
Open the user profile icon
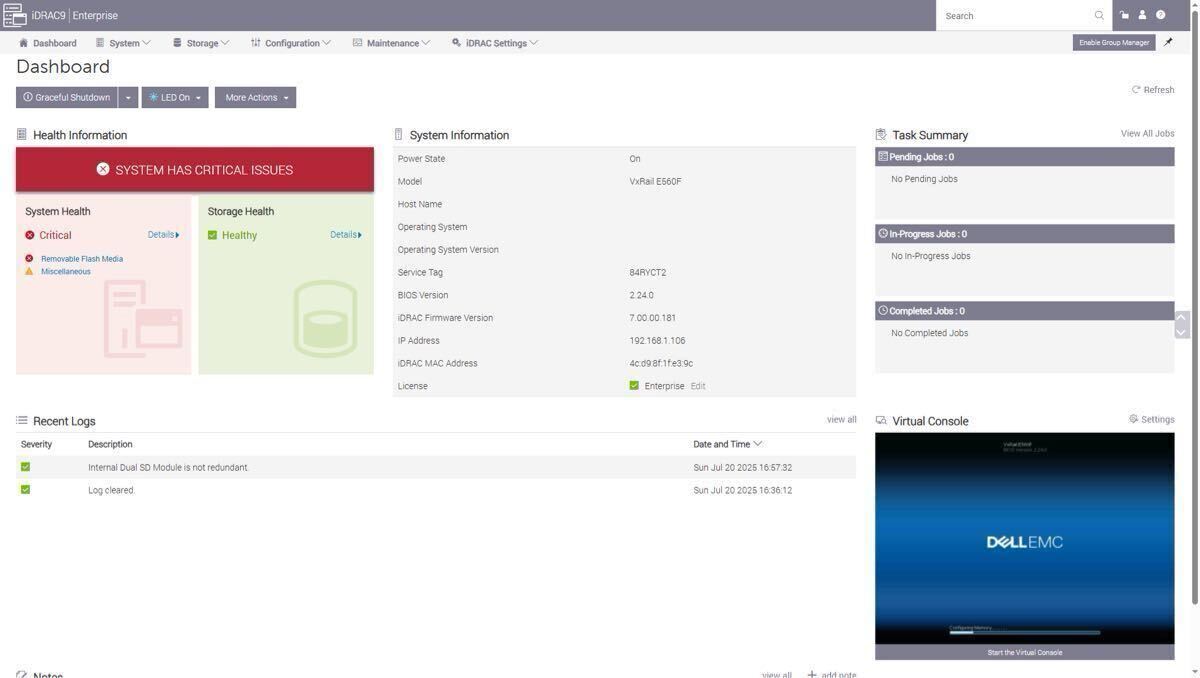click(1142, 15)
